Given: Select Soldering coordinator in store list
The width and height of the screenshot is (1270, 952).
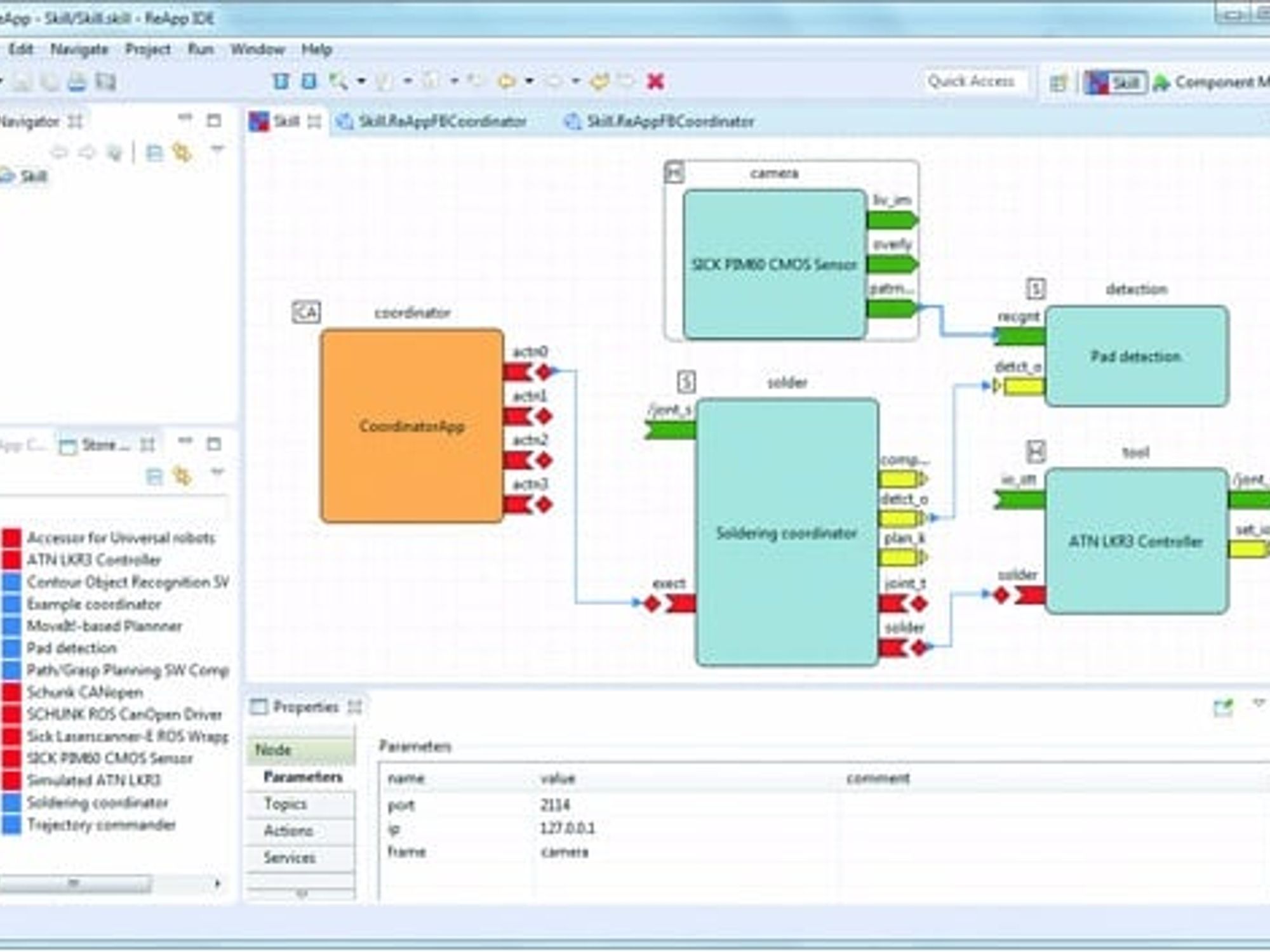Looking at the screenshot, I should click(86, 802).
